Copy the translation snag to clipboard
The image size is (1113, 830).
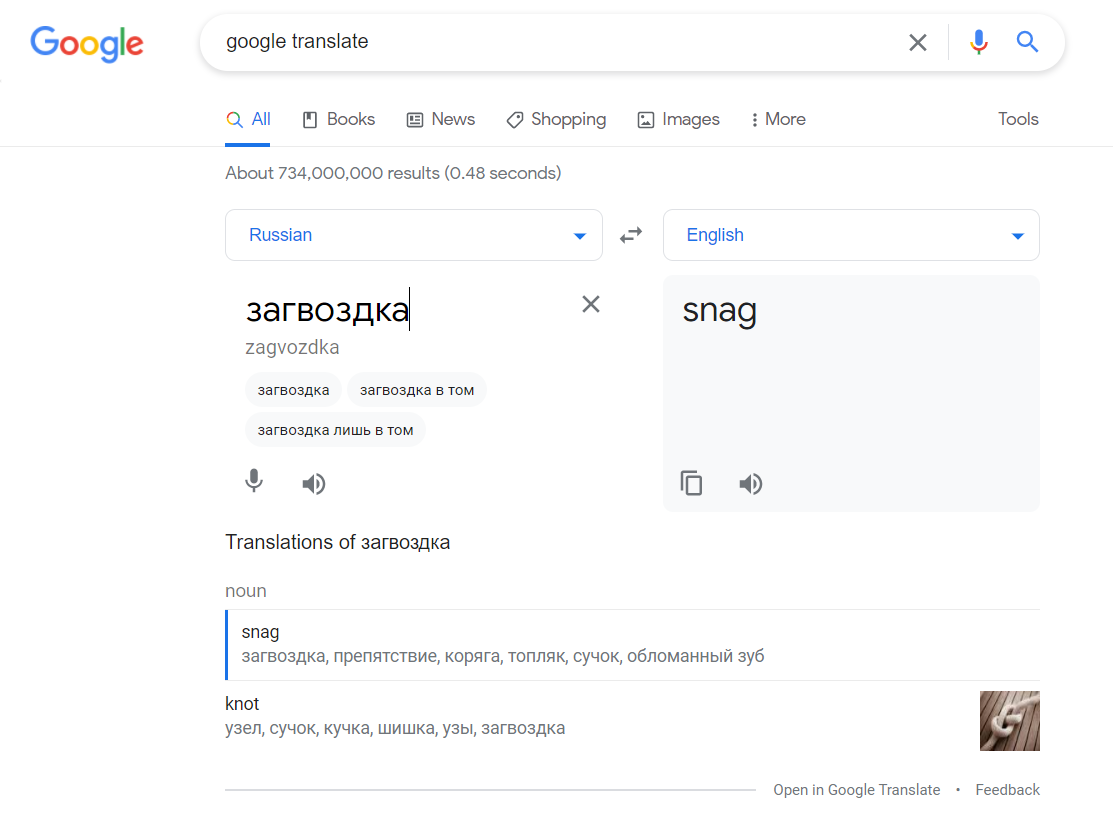click(x=691, y=484)
